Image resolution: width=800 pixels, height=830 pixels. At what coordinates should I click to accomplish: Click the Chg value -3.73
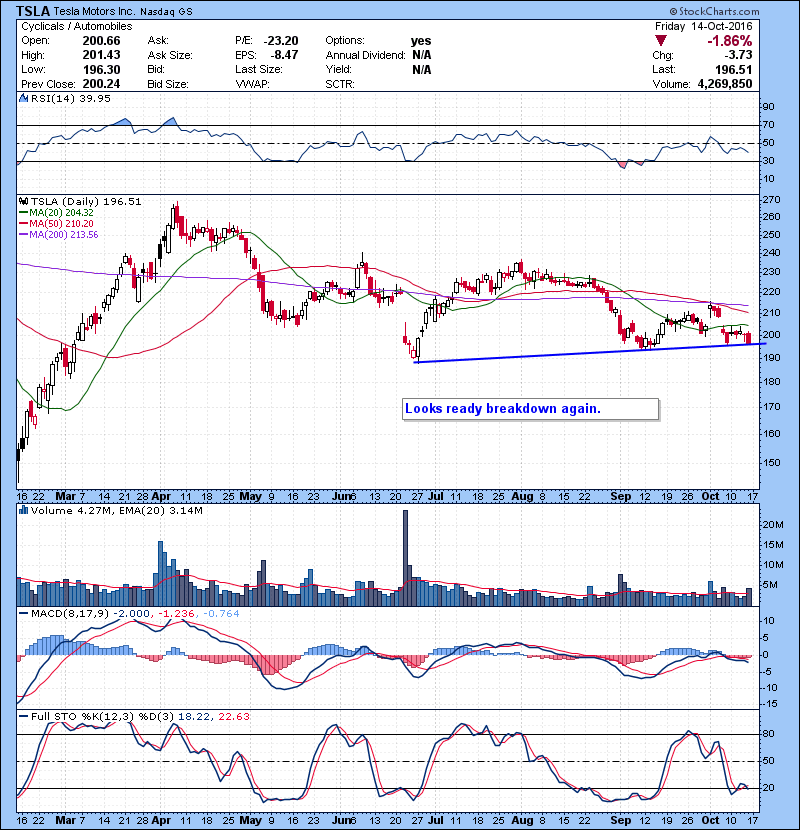pos(738,55)
